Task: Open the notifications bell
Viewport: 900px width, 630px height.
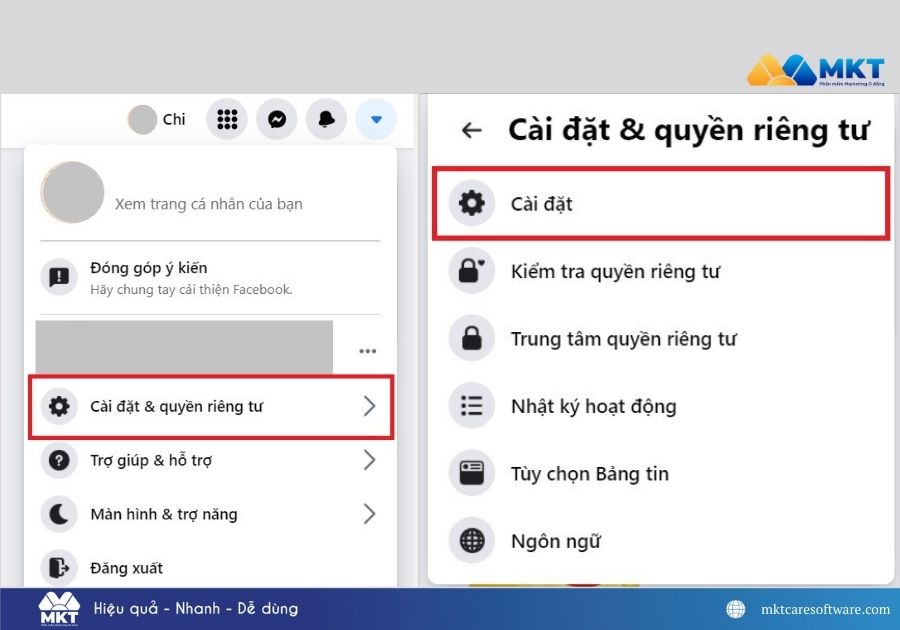Action: (x=326, y=119)
